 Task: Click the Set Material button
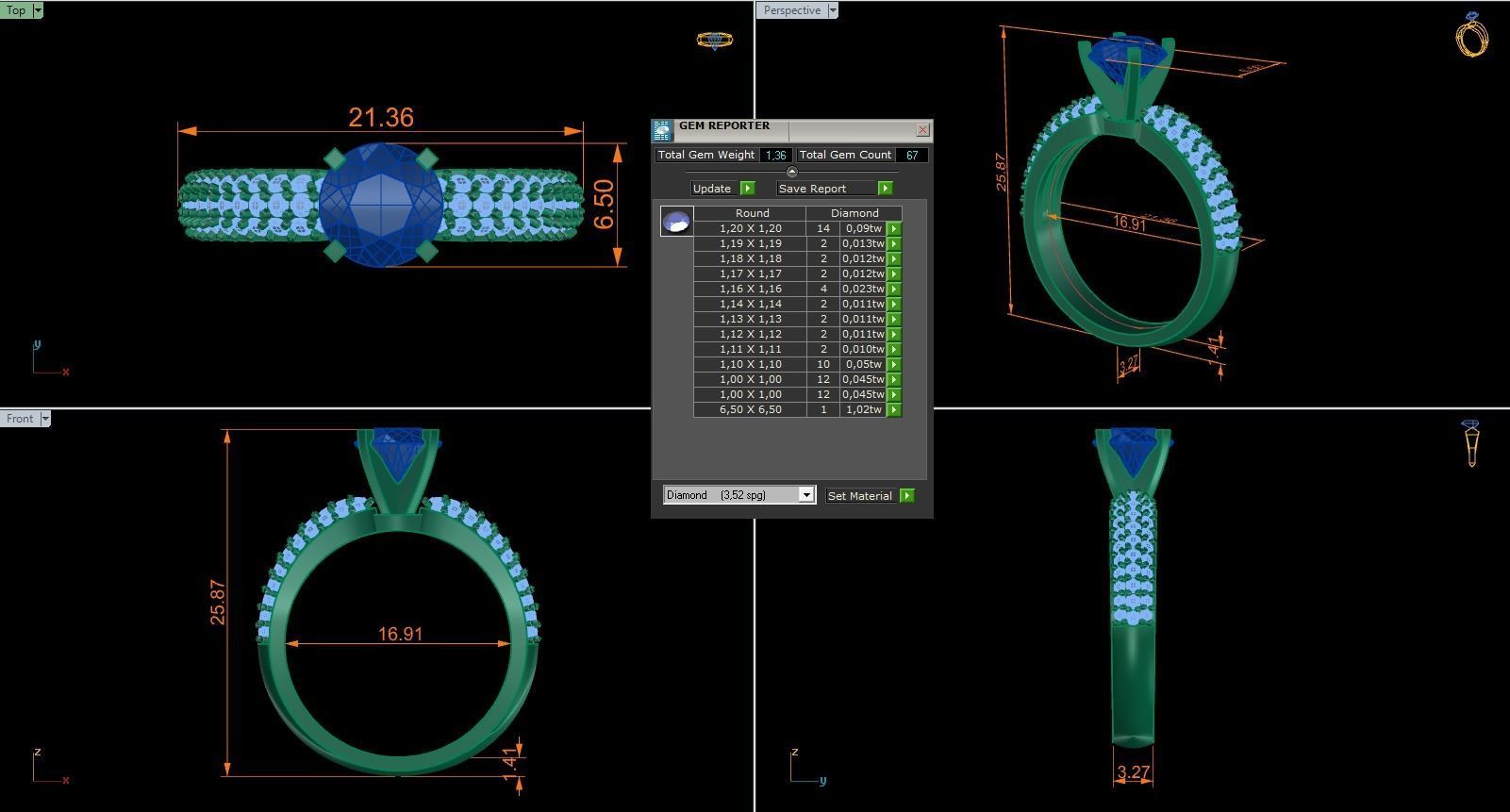click(x=860, y=496)
